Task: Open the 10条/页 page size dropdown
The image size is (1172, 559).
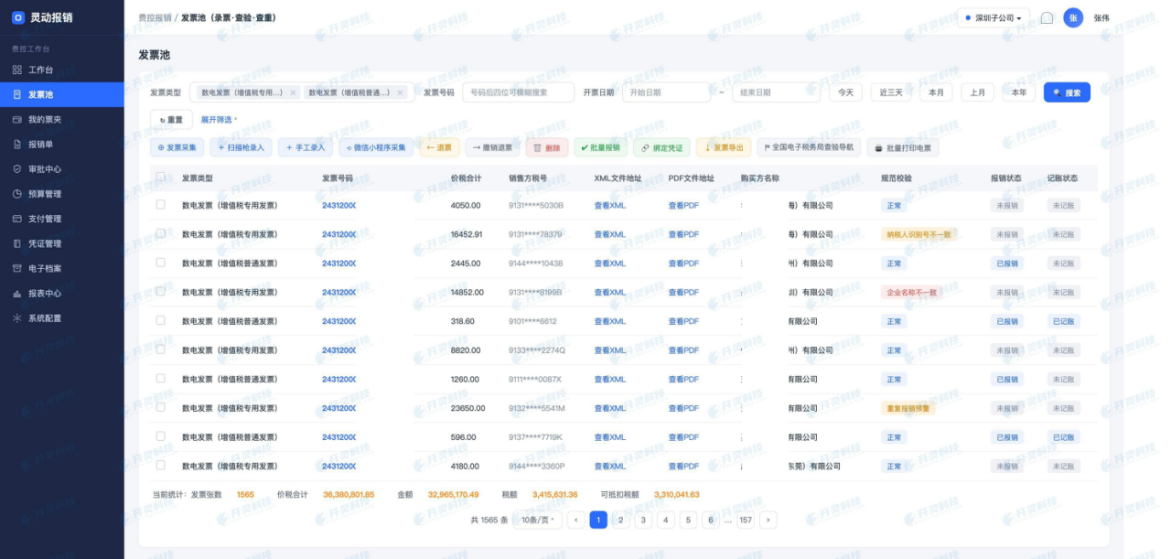Action: pyautogui.click(x=537, y=520)
